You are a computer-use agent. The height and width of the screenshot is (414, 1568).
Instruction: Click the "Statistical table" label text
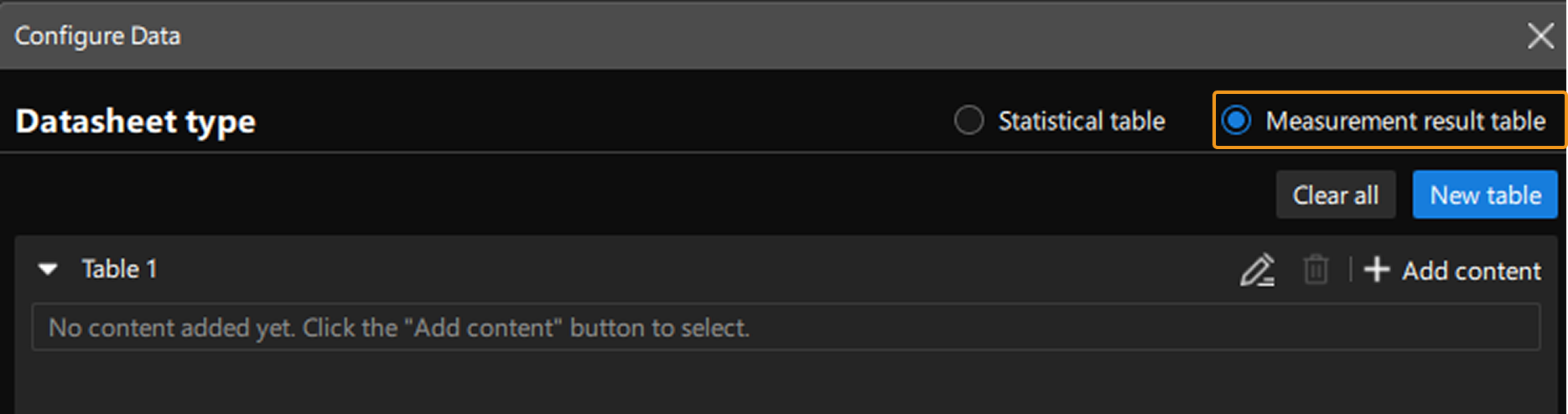point(1081,122)
